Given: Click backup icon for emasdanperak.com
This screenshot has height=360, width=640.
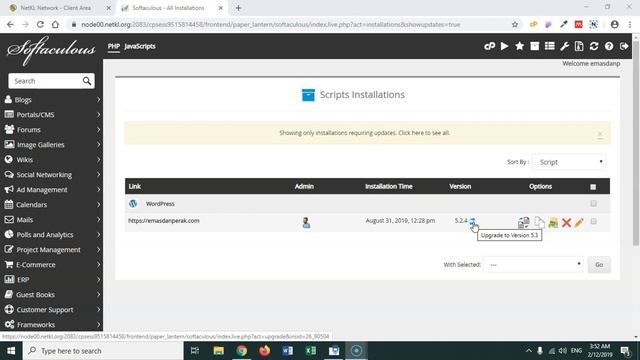Looking at the screenshot, I should coord(553,222).
